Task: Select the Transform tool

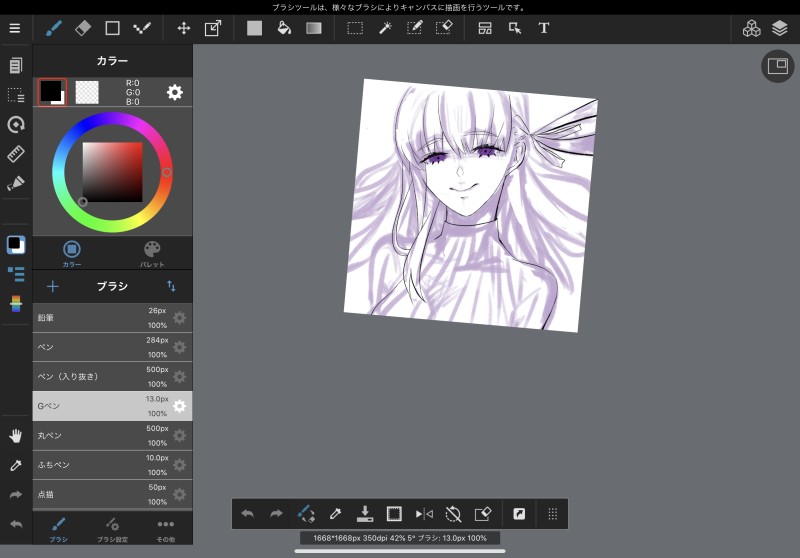Action: (x=213, y=28)
